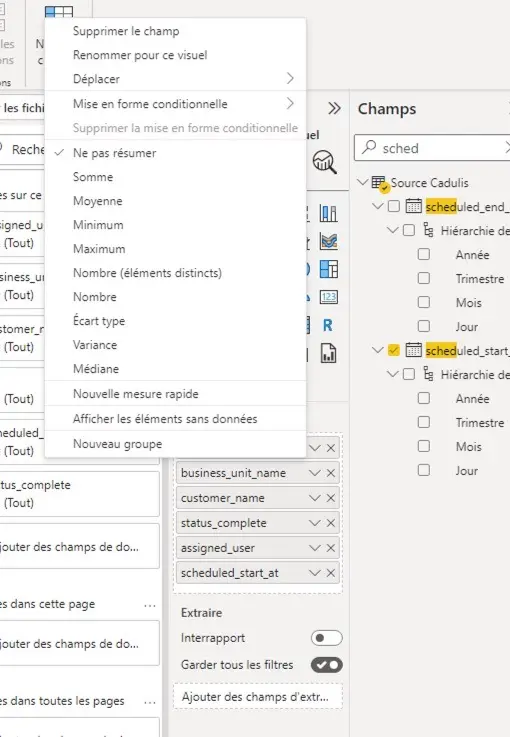Select the ribbon chart visual icon
510x737 pixels.
click(328, 241)
